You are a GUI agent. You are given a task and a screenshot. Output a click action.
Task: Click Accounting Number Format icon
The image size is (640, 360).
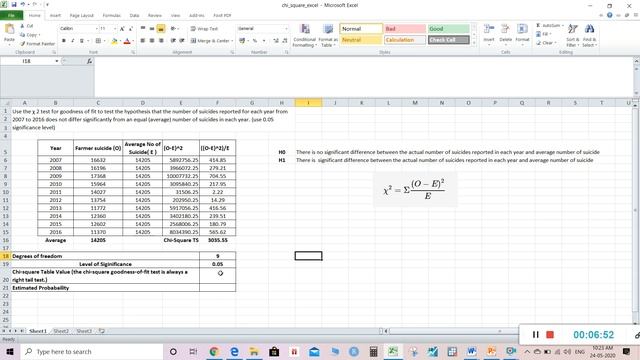[x=242, y=40]
